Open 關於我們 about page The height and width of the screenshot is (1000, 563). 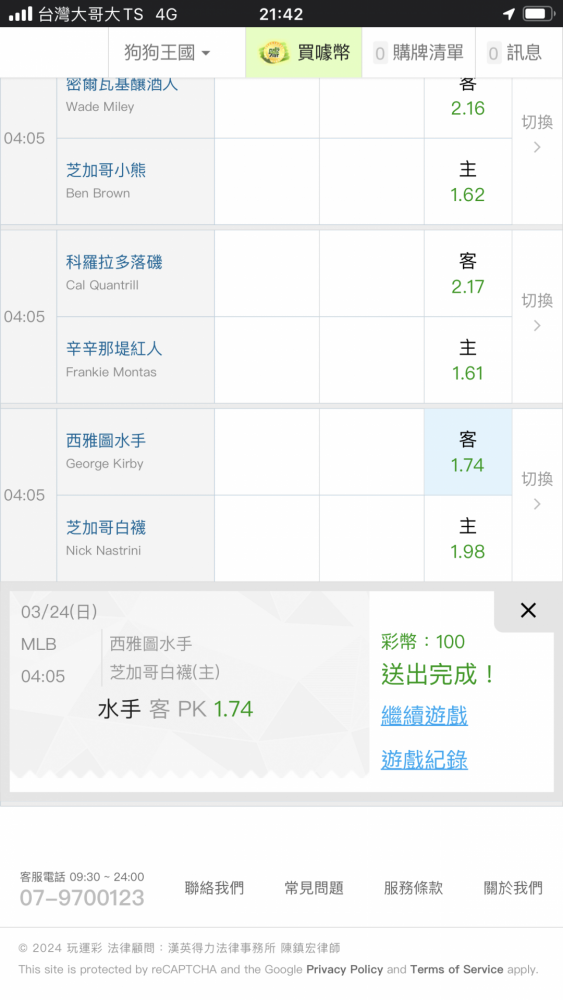(513, 888)
